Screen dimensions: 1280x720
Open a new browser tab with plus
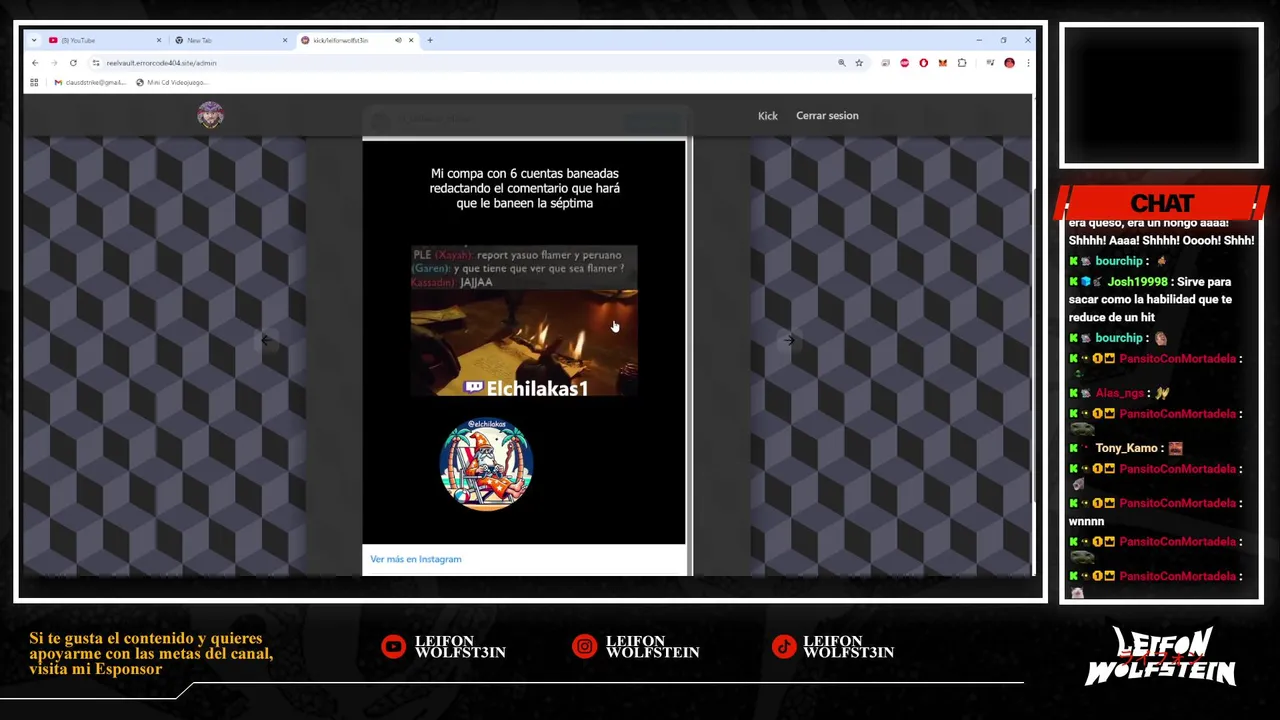point(430,40)
